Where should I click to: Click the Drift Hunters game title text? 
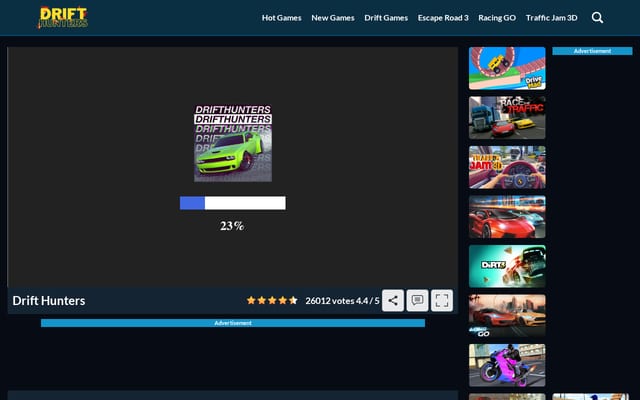tap(49, 300)
